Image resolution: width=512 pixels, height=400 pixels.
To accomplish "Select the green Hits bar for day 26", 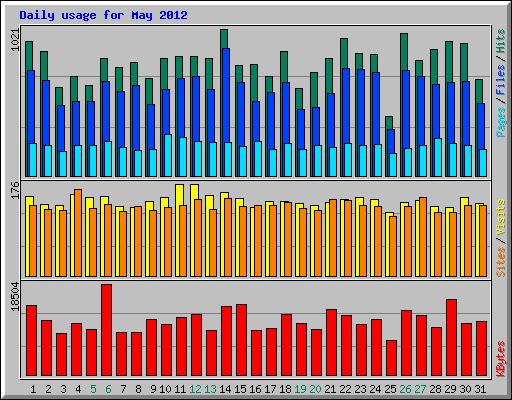I will [404, 52].
